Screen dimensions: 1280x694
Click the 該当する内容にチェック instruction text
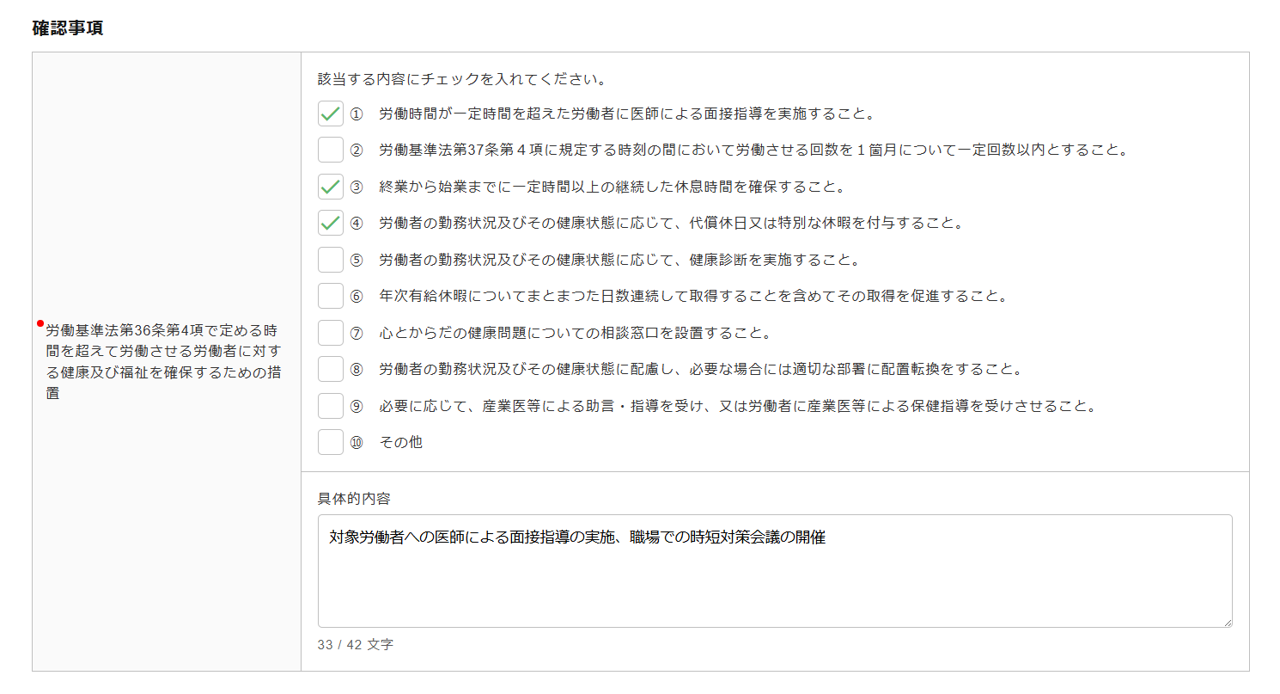(x=462, y=78)
